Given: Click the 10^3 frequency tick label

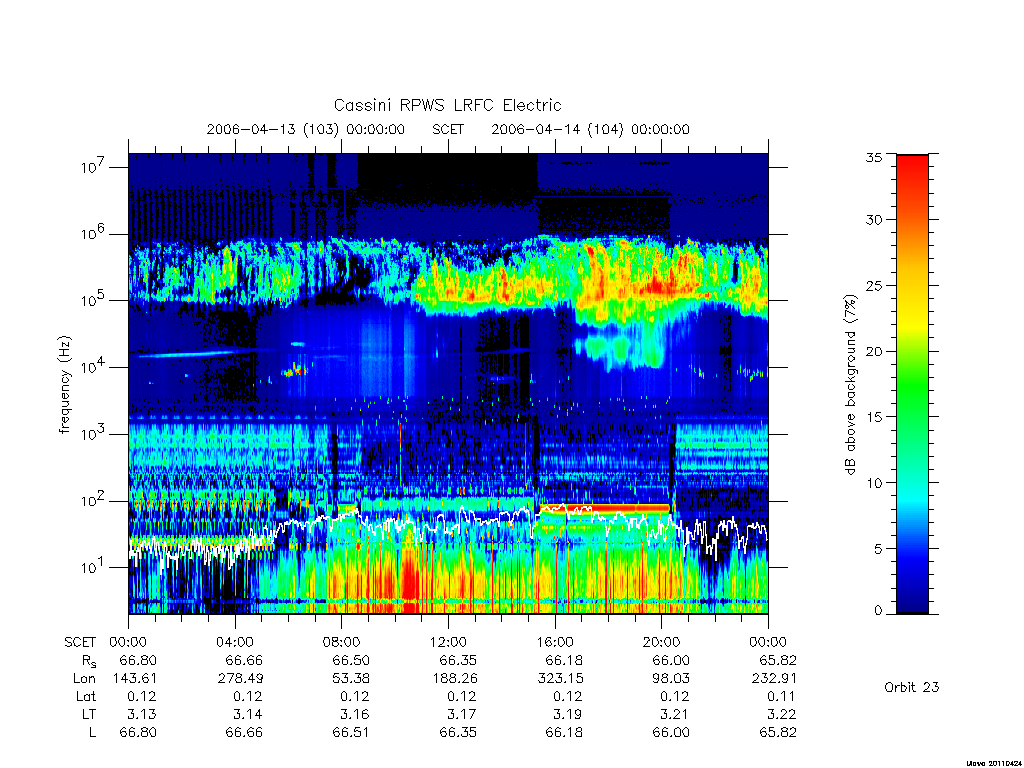Looking at the screenshot, I should [93, 433].
